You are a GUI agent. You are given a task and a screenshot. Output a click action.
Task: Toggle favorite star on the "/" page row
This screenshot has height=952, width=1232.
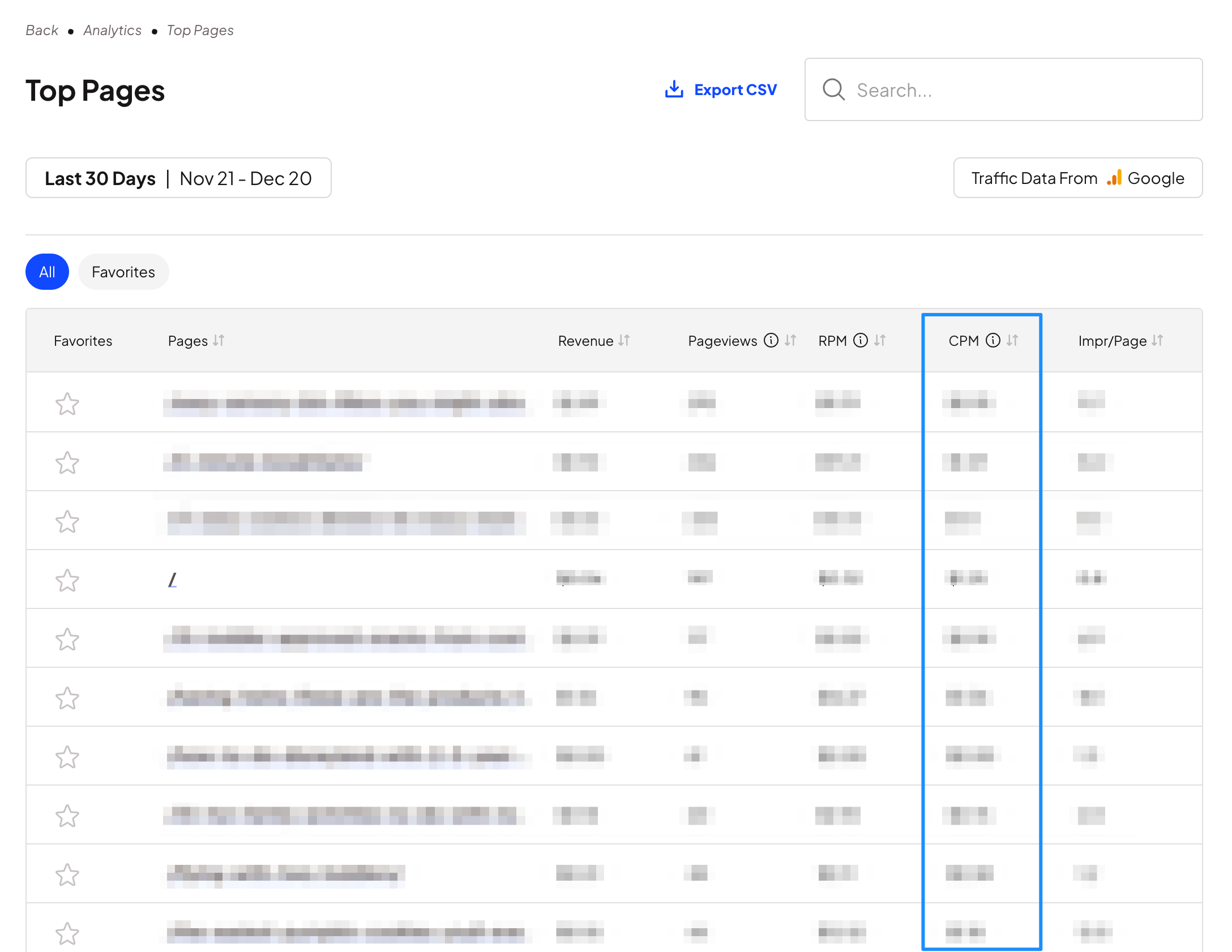pyautogui.click(x=67, y=580)
